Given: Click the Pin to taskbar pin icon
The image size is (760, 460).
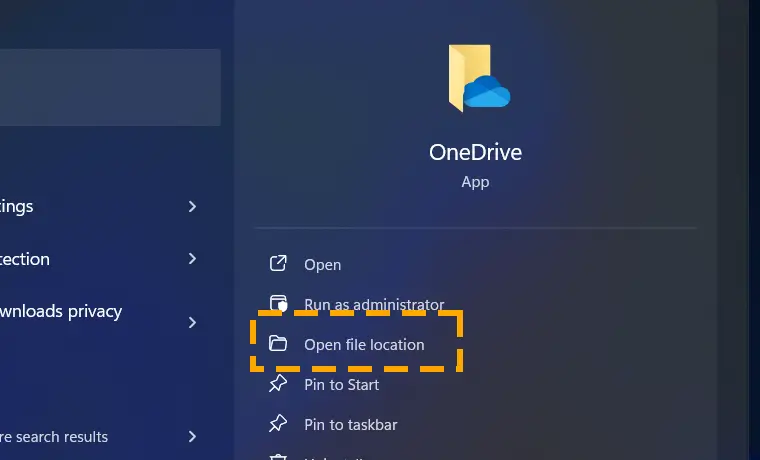Looking at the screenshot, I should coord(278,424).
